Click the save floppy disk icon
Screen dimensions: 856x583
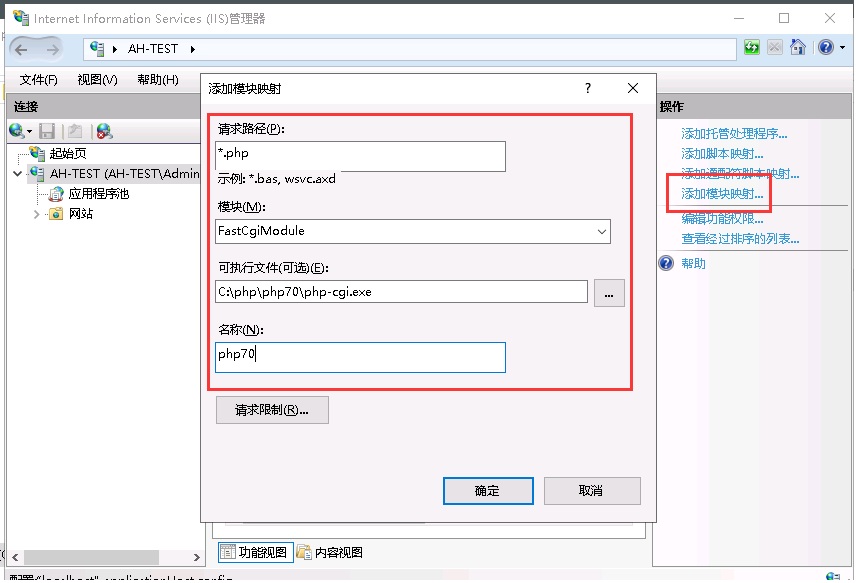coord(47,131)
